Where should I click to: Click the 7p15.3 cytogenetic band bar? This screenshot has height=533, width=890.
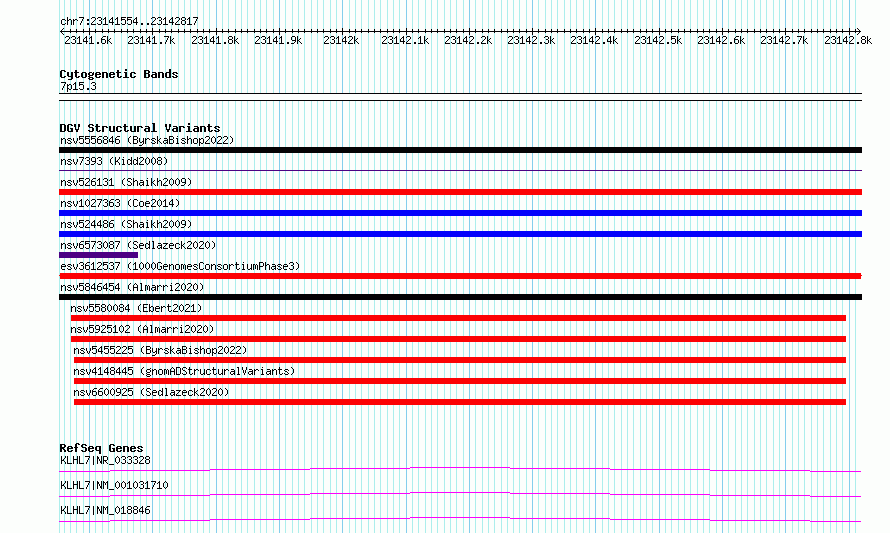pos(460,97)
